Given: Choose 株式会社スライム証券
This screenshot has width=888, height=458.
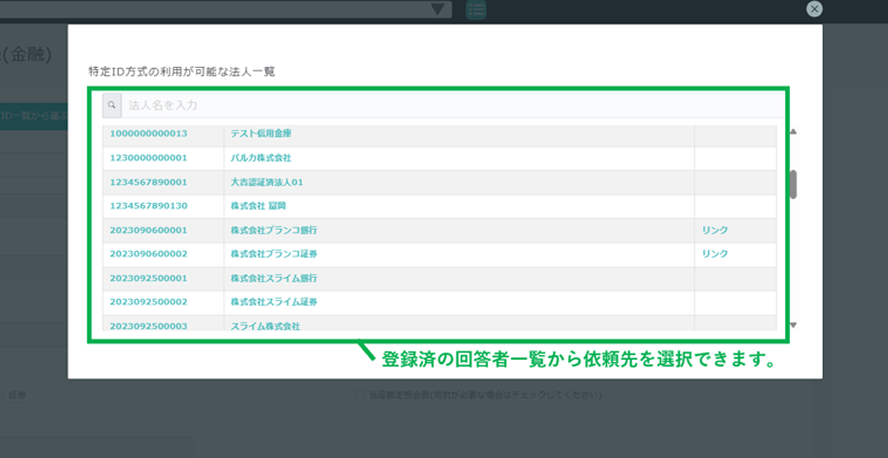Looking at the screenshot, I should [x=273, y=302].
